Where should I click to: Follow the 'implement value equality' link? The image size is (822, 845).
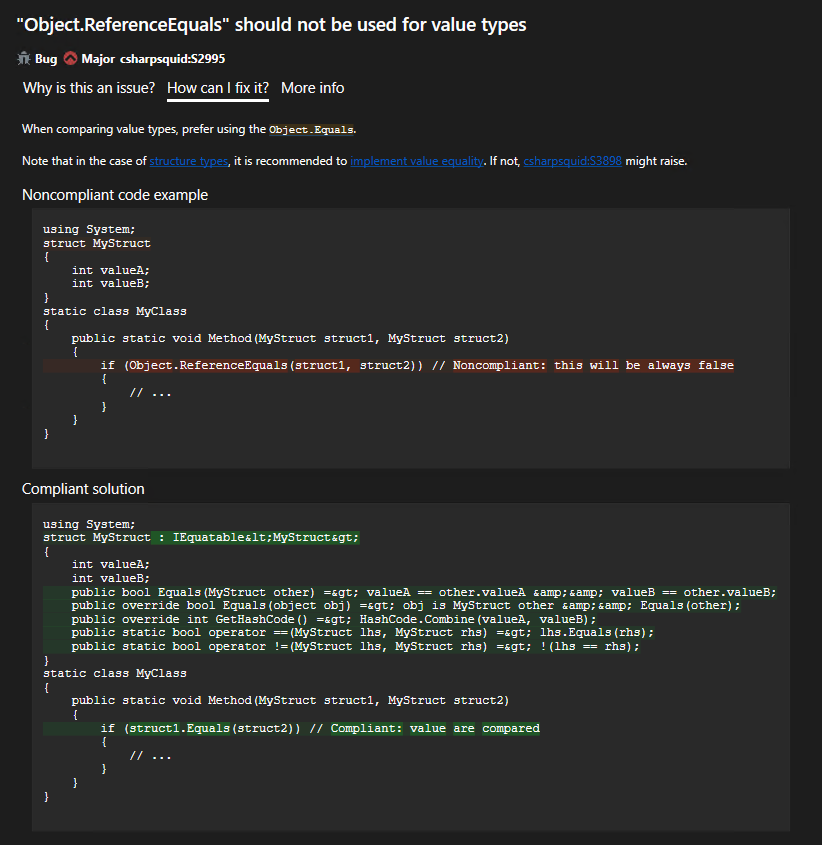(417, 161)
